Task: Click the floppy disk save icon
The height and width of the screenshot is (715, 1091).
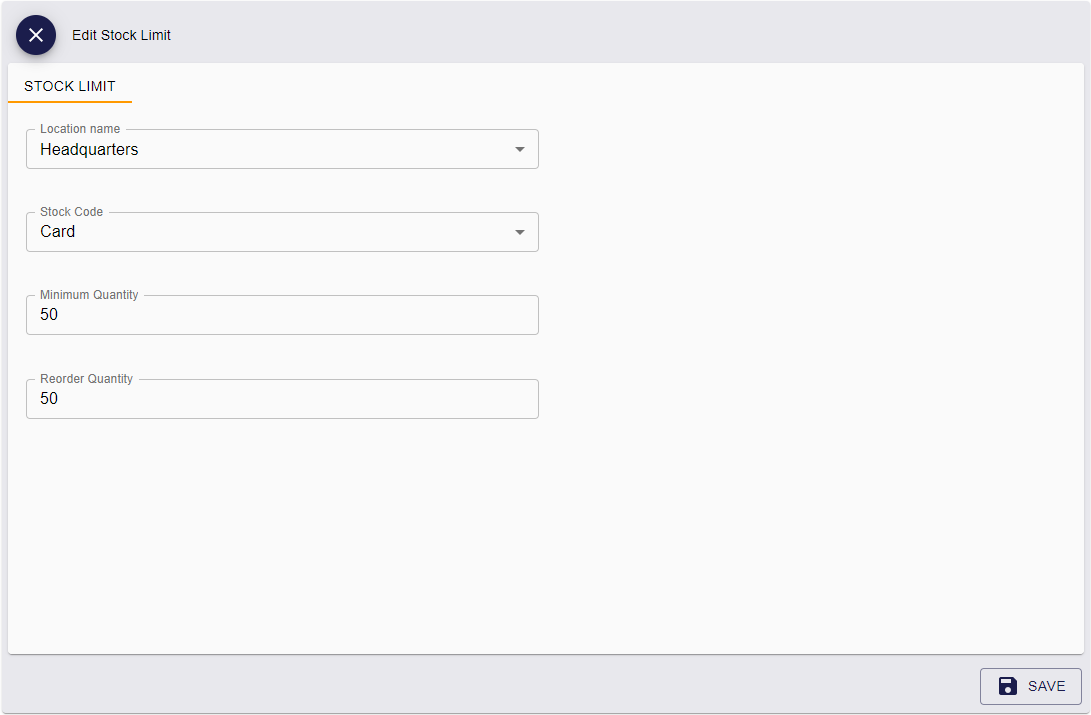Action: (1008, 686)
